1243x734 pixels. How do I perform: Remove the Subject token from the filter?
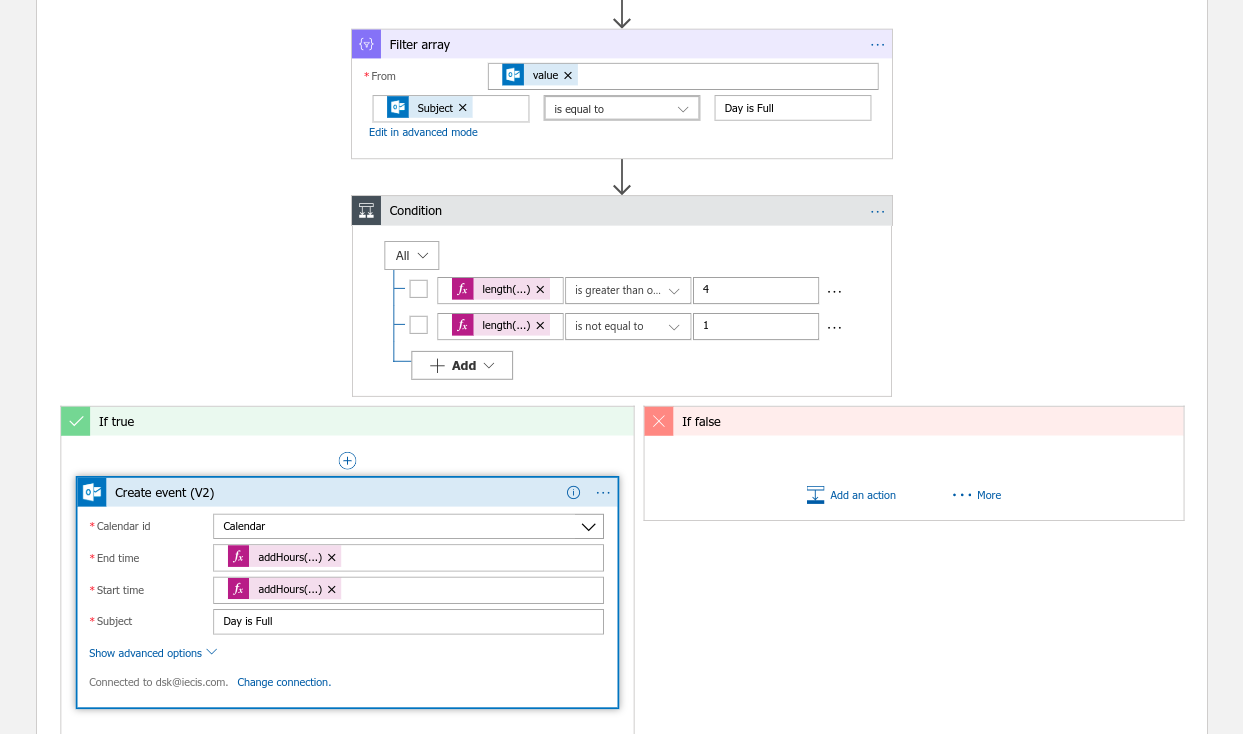click(463, 108)
